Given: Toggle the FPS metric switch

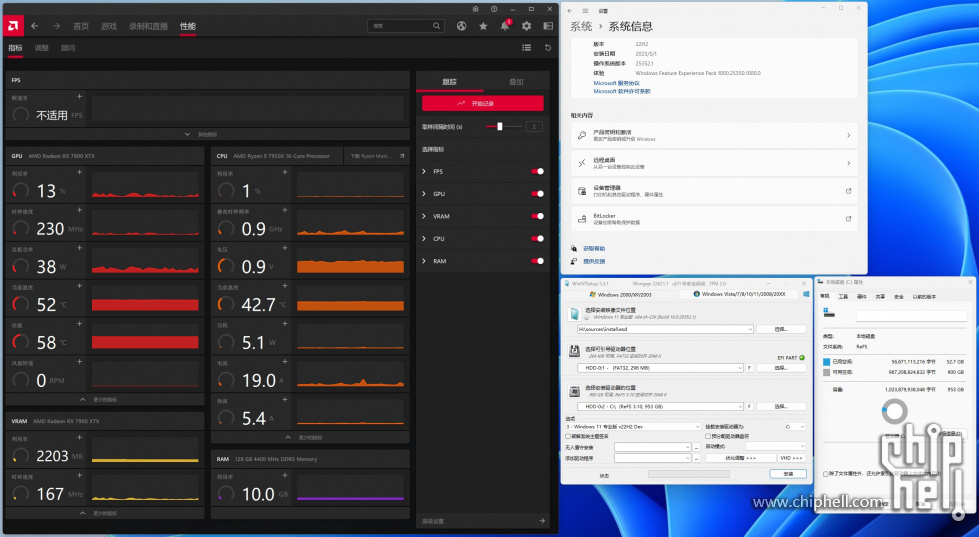Looking at the screenshot, I should pos(538,171).
